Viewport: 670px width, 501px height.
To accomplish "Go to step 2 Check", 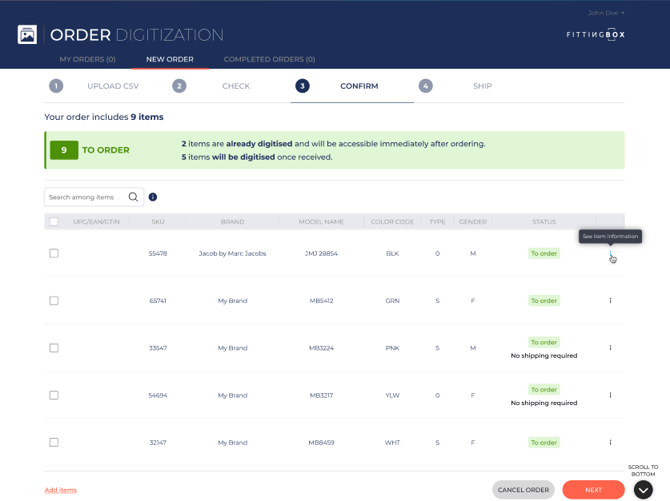I will 235,86.
